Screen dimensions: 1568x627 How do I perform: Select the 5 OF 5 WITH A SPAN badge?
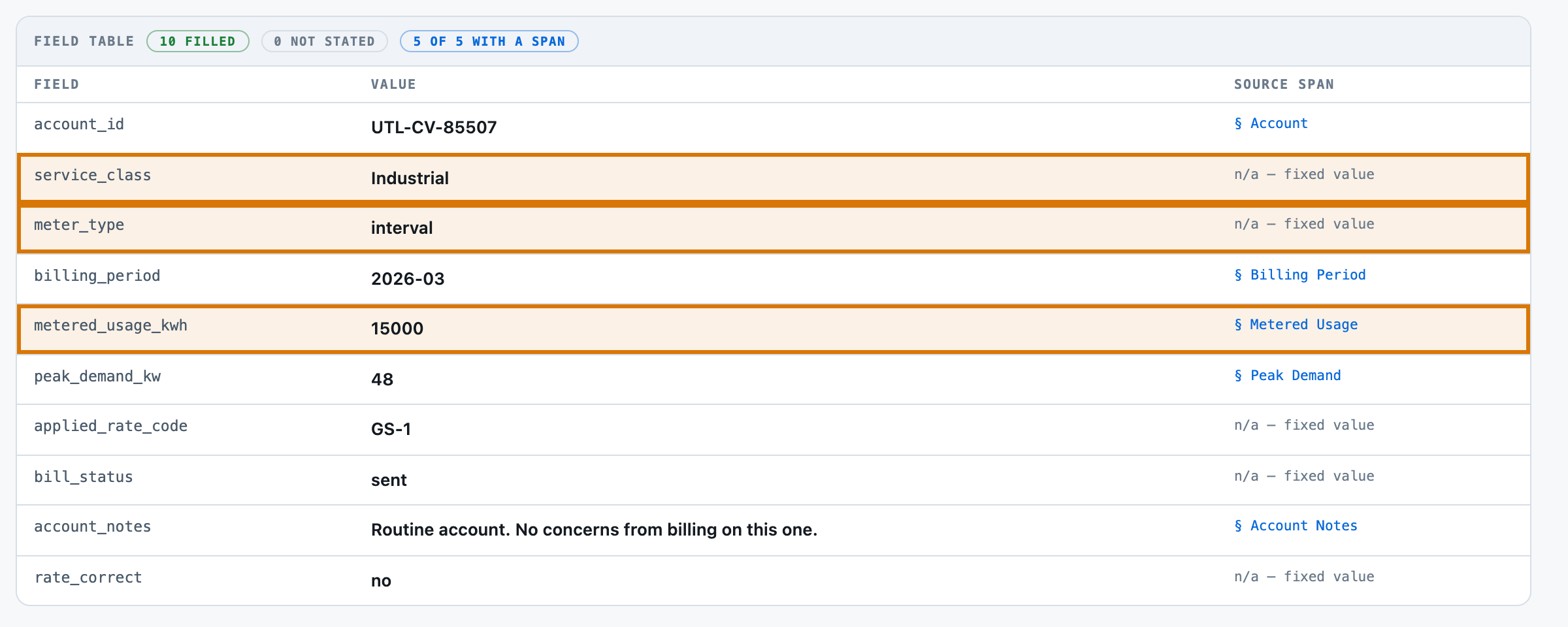[x=489, y=41]
